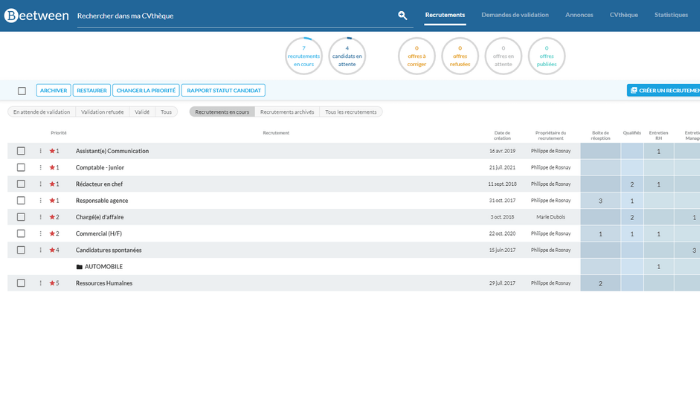Expand the options menu for Ressources Humaines
The height and width of the screenshot is (400, 700).
point(41,283)
